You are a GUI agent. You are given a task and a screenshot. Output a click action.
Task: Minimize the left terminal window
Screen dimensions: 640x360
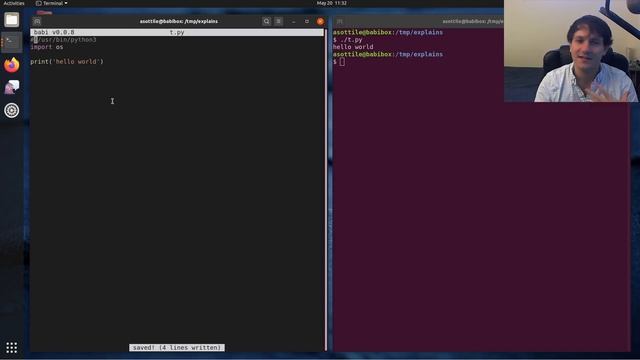tap(293, 21)
